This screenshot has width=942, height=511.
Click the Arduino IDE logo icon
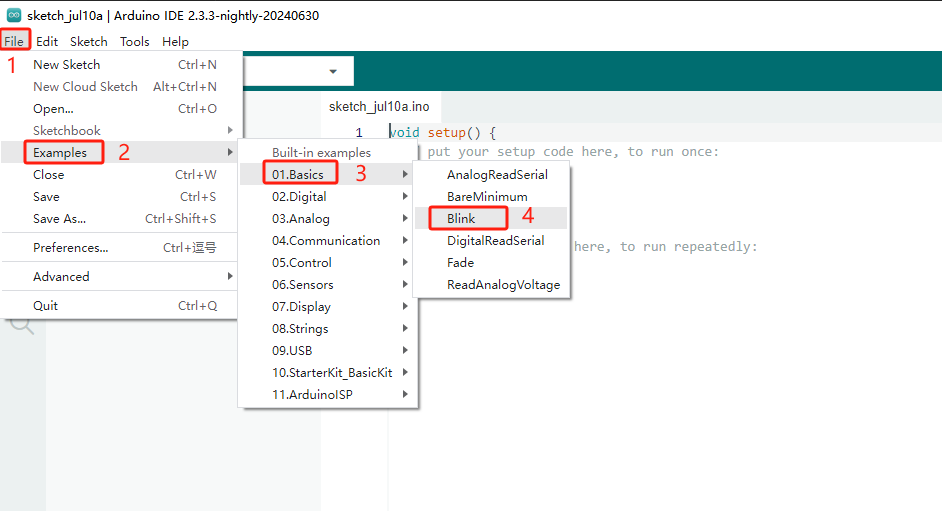tap(13, 15)
